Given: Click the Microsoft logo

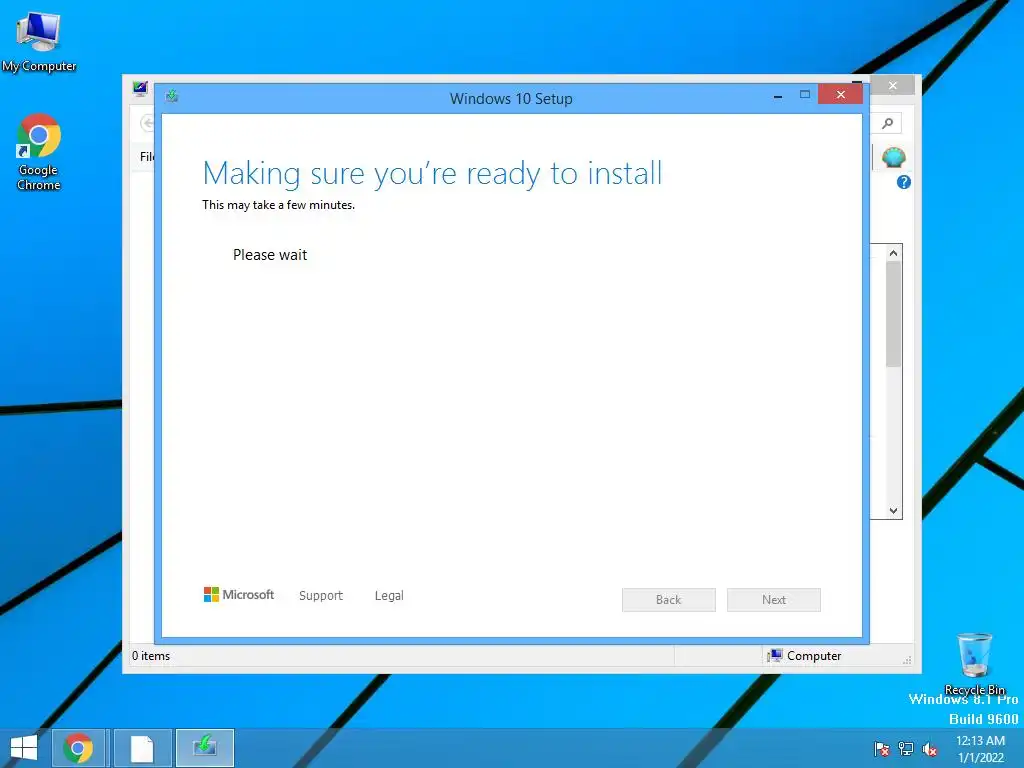Looking at the screenshot, I should pos(239,594).
